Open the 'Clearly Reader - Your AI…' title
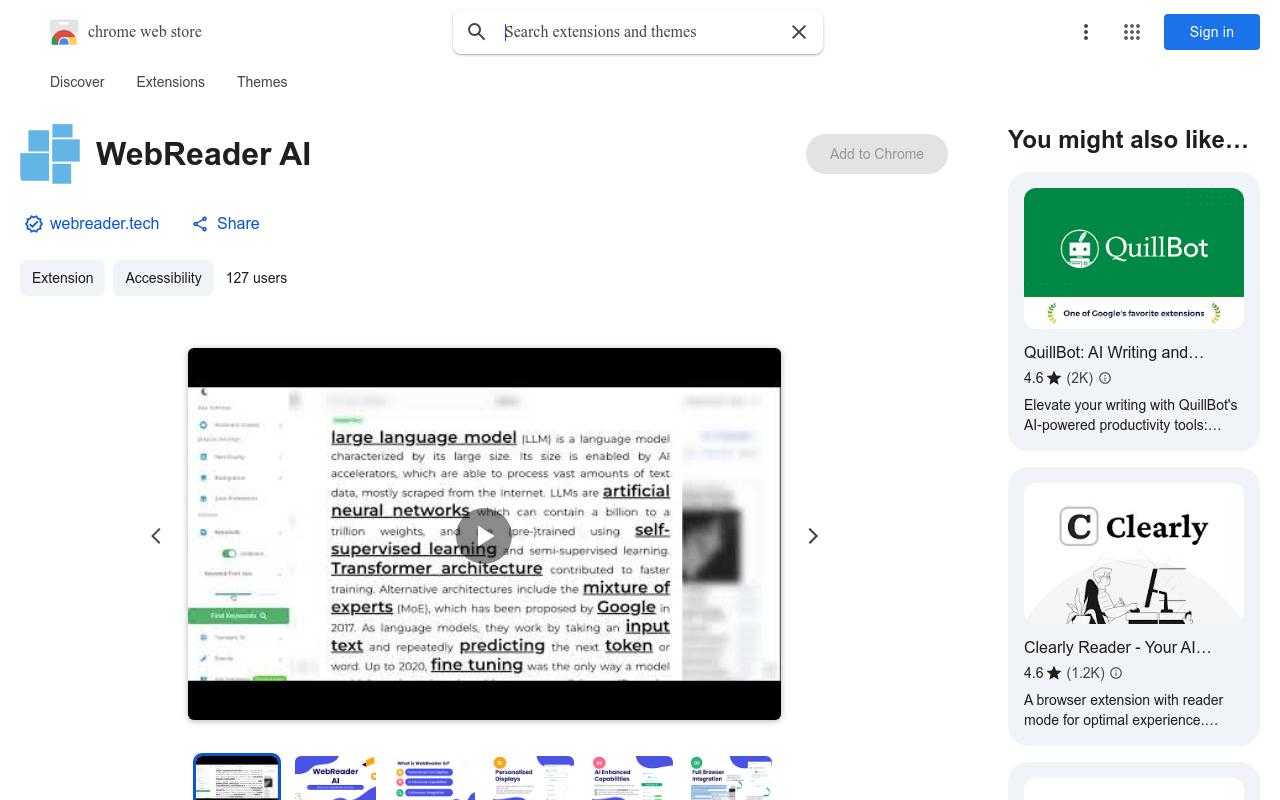Image resolution: width=1280 pixels, height=800 pixels. (x=1118, y=647)
